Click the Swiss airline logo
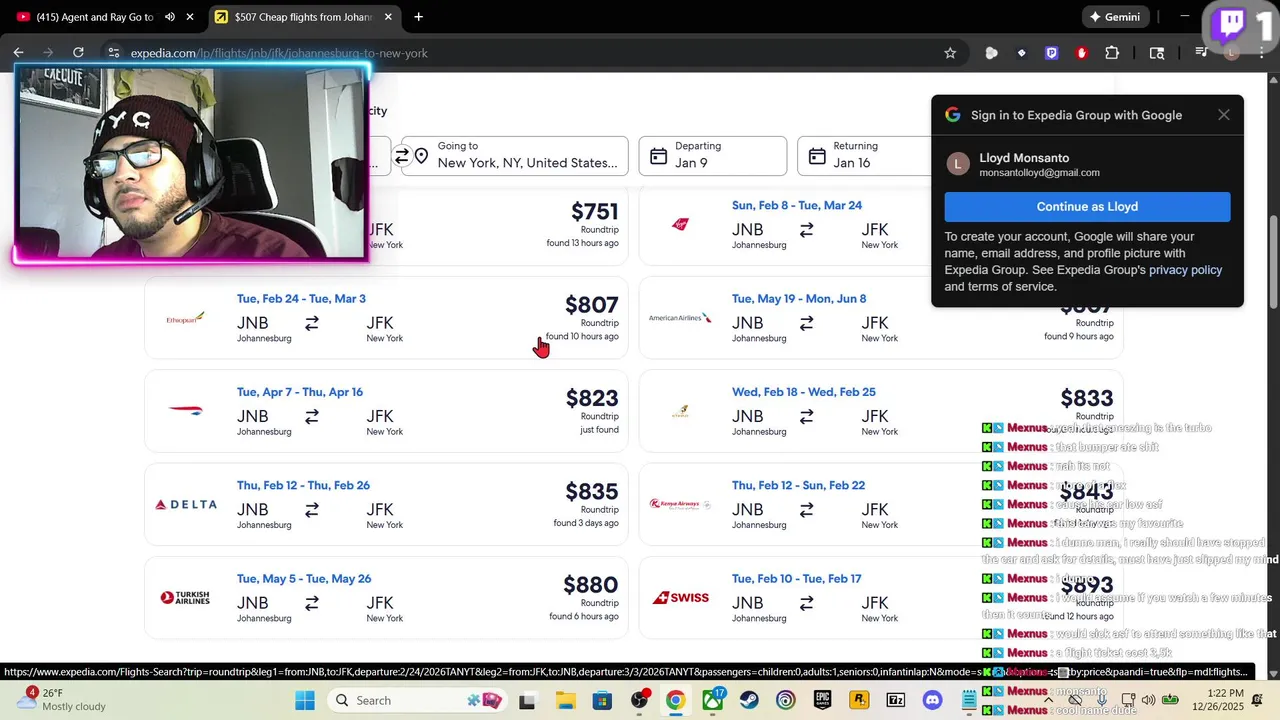1280x720 pixels. (x=680, y=597)
